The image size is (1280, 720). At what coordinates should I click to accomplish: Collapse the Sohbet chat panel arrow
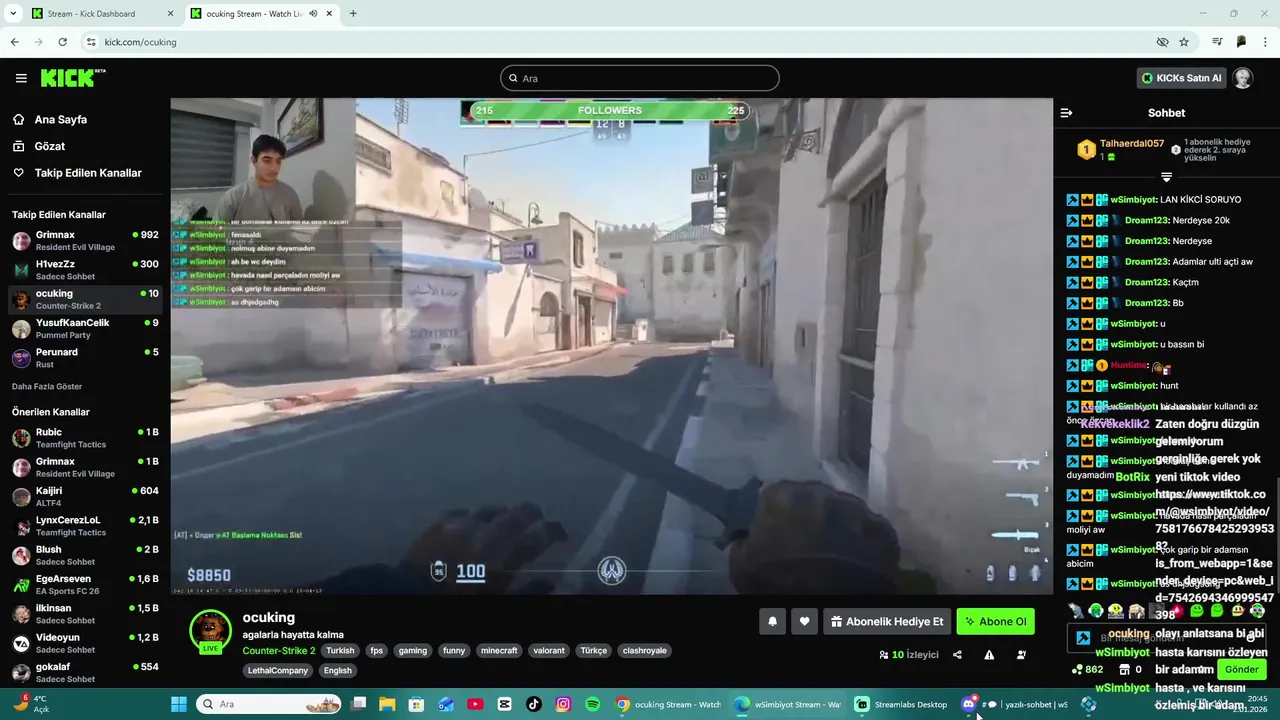click(1066, 113)
